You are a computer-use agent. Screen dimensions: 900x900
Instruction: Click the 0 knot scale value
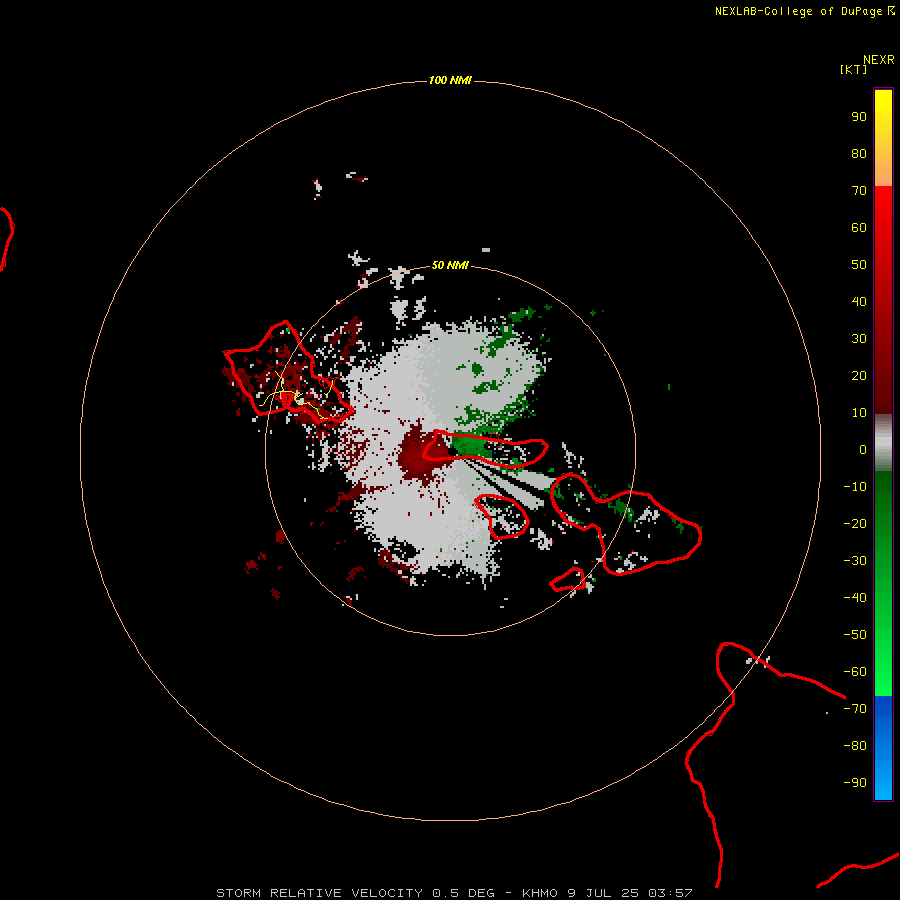(x=863, y=450)
